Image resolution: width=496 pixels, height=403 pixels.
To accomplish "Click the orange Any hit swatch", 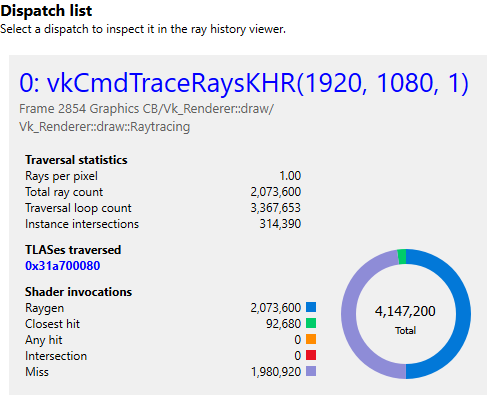I will (311, 339).
